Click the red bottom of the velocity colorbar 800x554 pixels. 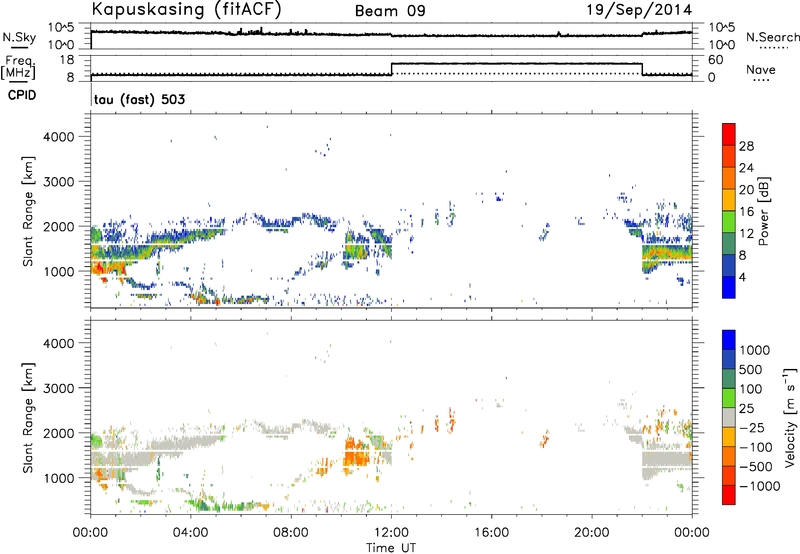729,495
